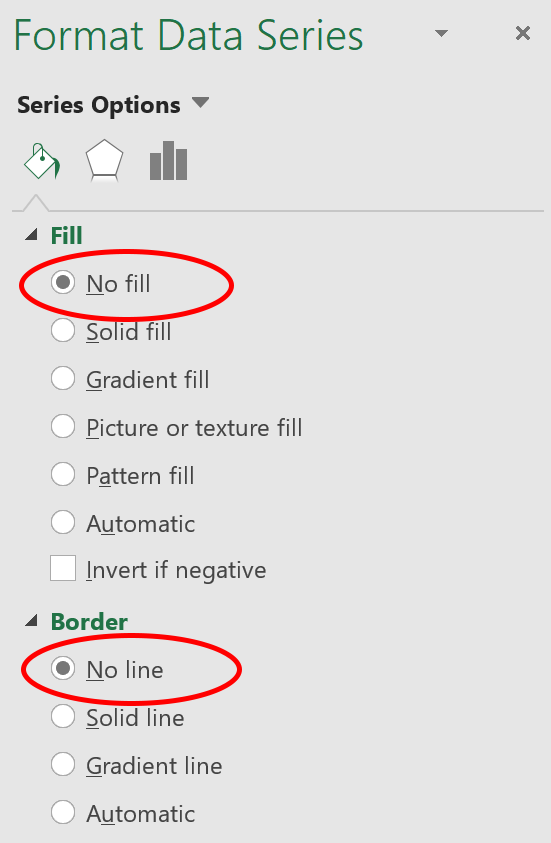
Task: Expand the Series Options dropdown arrow
Action: click(x=201, y=102)
